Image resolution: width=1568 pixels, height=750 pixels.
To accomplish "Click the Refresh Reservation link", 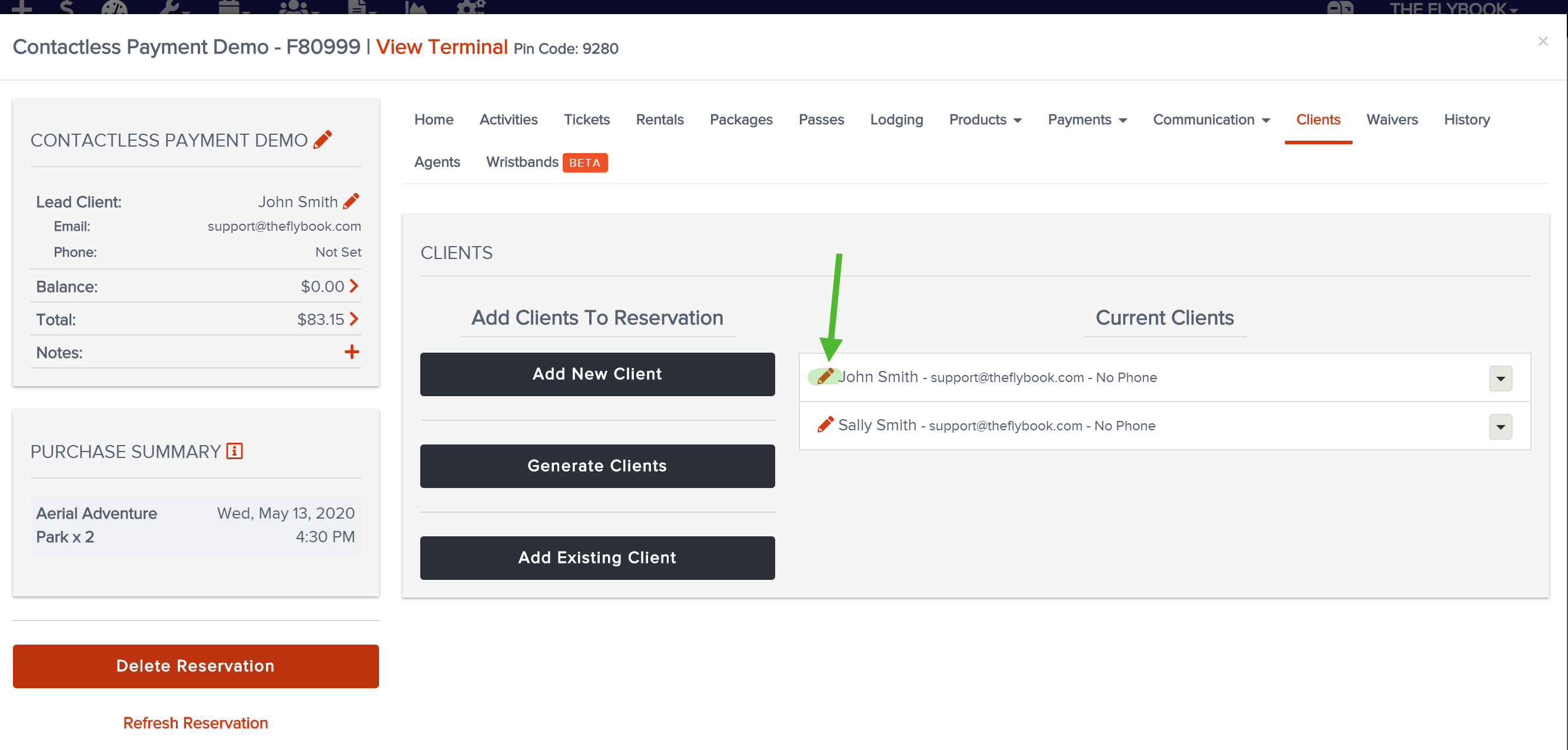I will (195, 722).
